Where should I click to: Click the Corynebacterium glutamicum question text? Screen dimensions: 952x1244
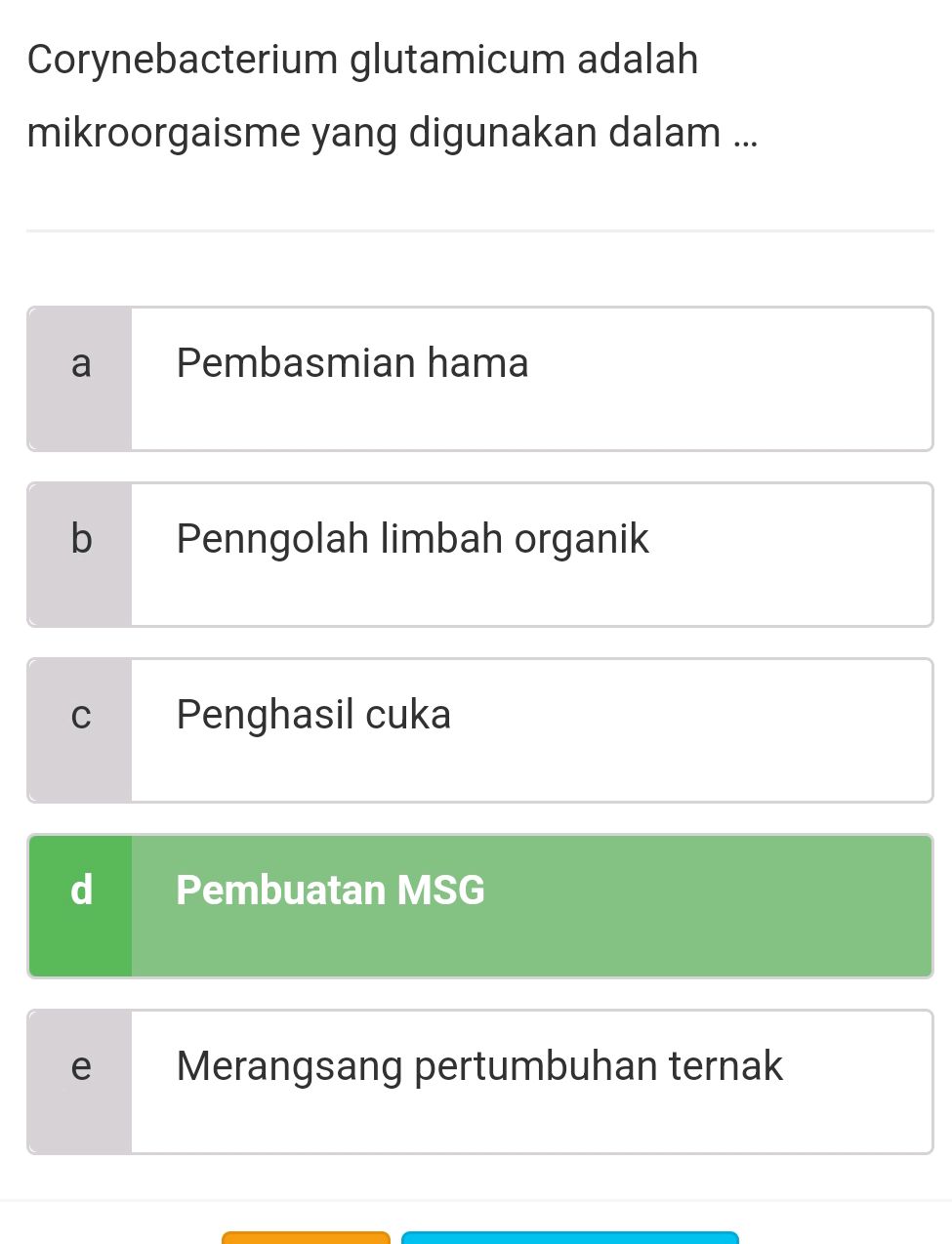tap(362, 60)
